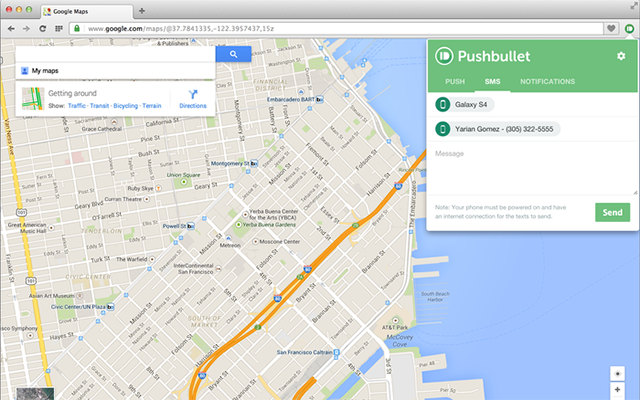640x400 pixels.
Task: Choose the Galaxy S4 device chip
Action: pyautogui.click(x=465, y=104)
